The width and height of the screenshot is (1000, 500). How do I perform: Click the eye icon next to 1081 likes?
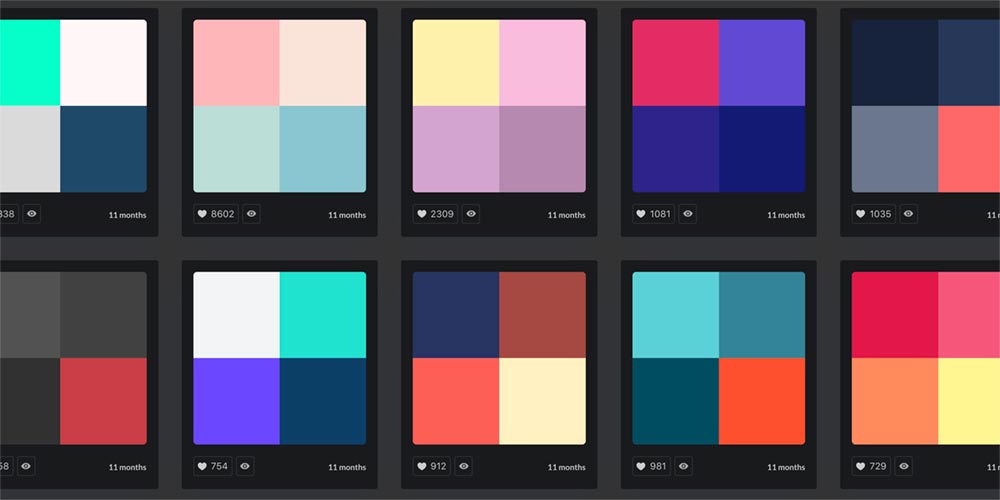click(x=688, y=214)
